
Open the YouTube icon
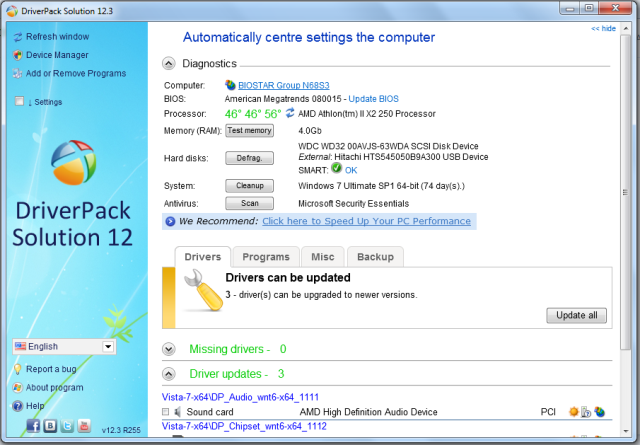84,426
